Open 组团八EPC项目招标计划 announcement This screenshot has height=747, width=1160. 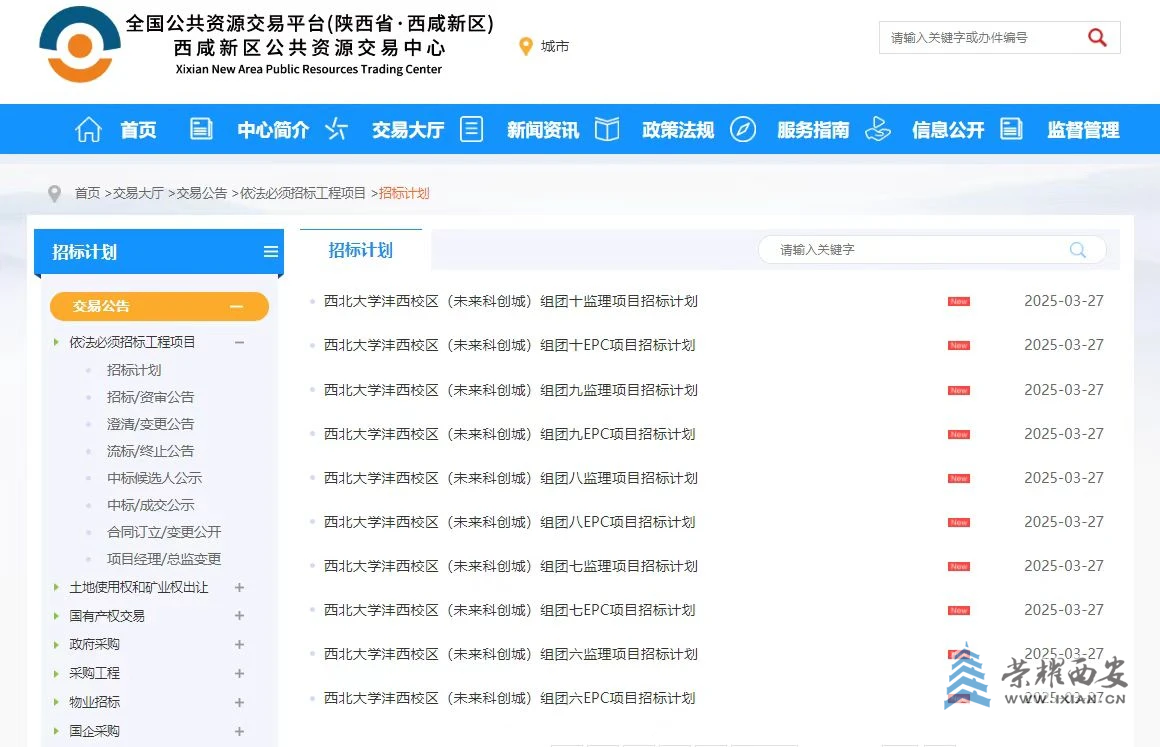(509, 522)
